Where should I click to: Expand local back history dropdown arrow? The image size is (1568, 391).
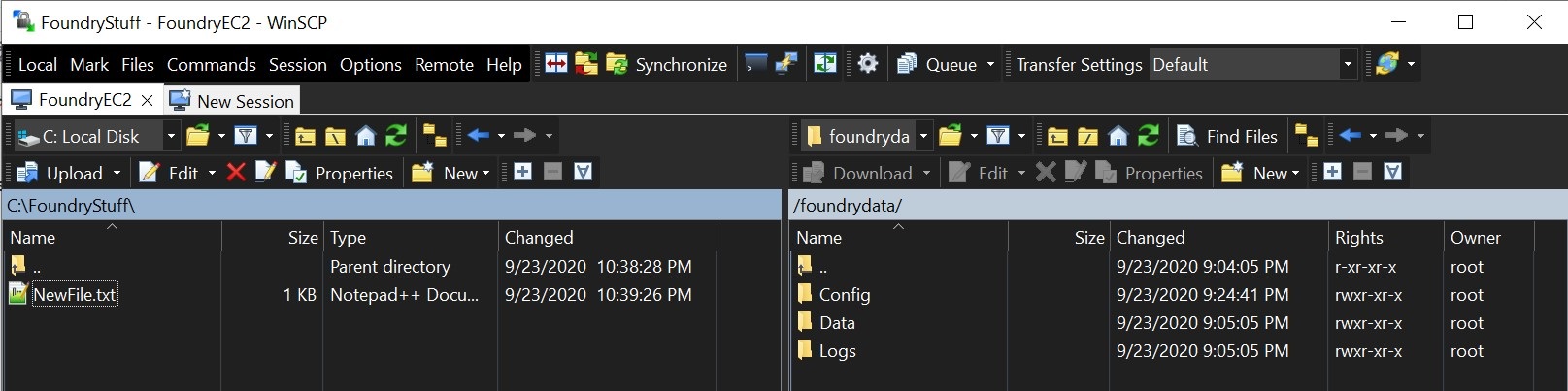(x=501, y=136)
